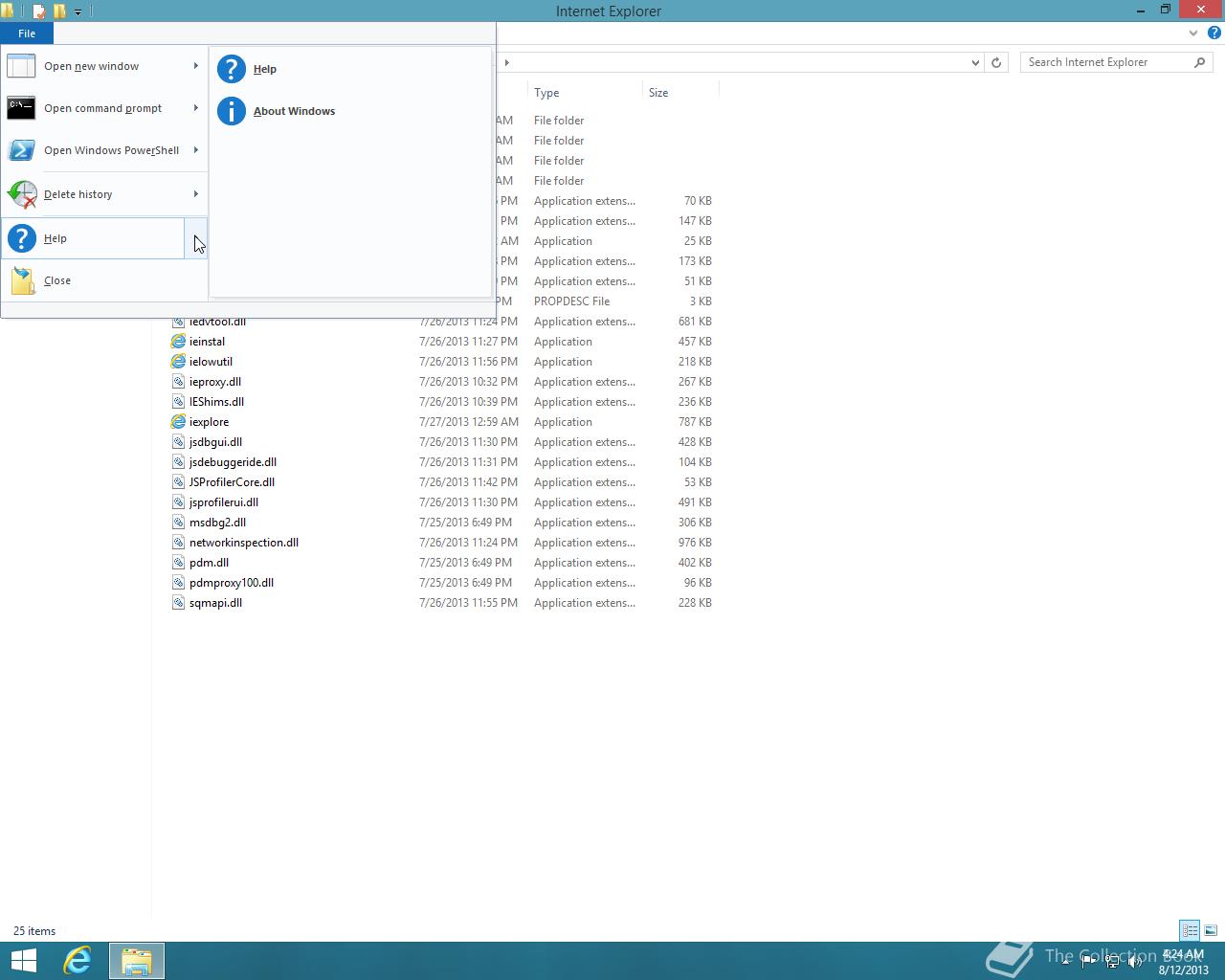This screenshot has width=1225, height=980.
Task: Click the ieproxy.dll file icon
Action: 178,382
